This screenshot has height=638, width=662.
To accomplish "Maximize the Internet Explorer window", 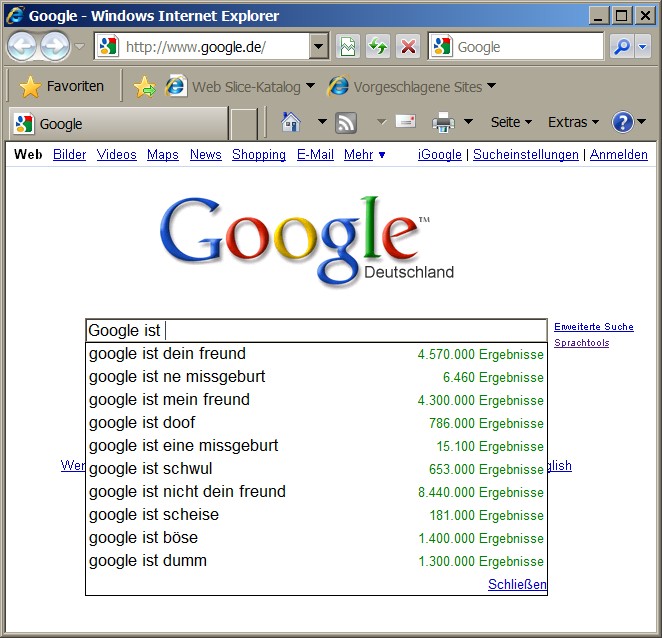I will pyautogui.click(x=621, y=16).
